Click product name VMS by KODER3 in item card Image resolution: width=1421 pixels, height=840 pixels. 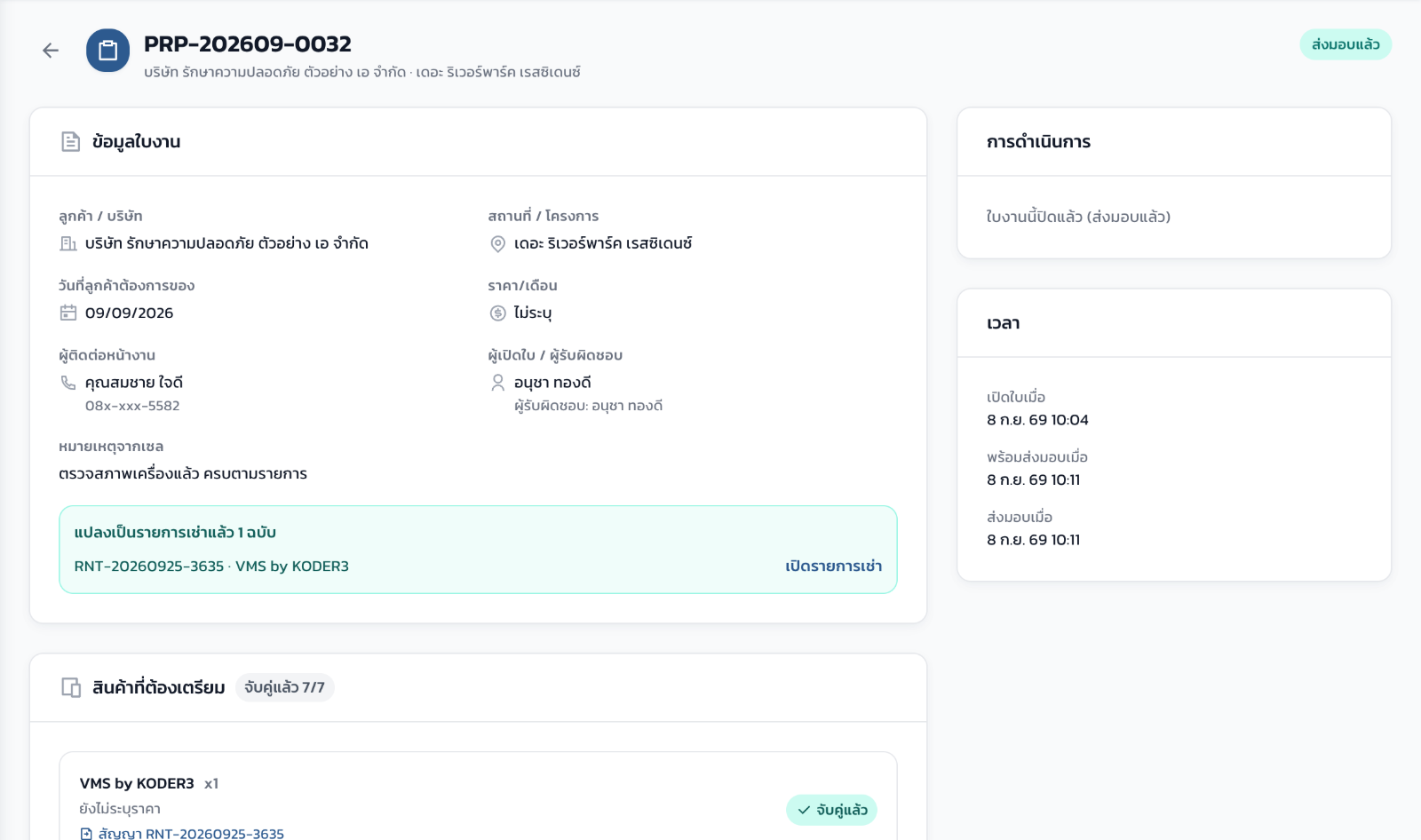(137, 783)
